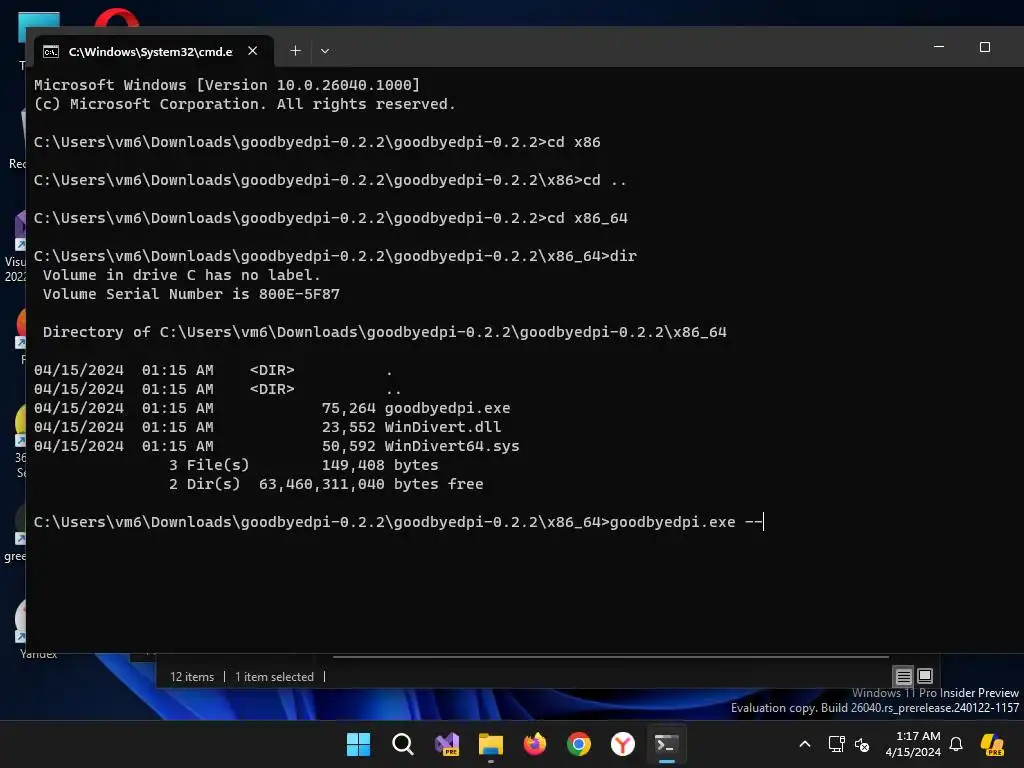Show hidden system tray icons
This screenshot has width=1024, height=768.
click(805, 744)
